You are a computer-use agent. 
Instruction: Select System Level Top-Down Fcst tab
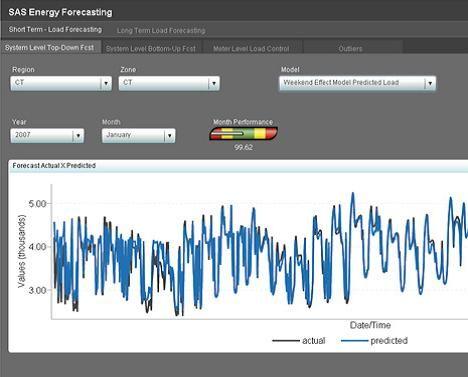pos(50,47)
